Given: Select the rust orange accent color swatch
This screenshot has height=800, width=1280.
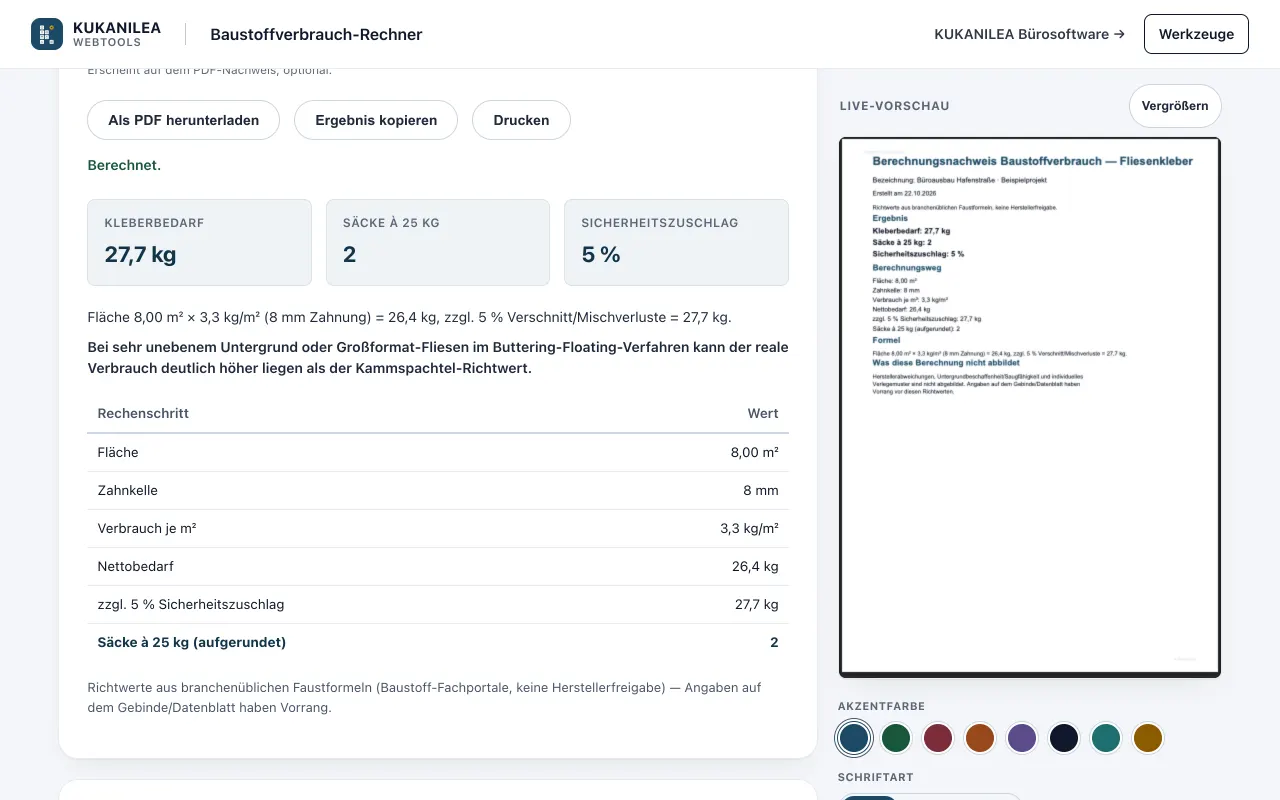Looking at the screenshot, I should tap(980, 738).
